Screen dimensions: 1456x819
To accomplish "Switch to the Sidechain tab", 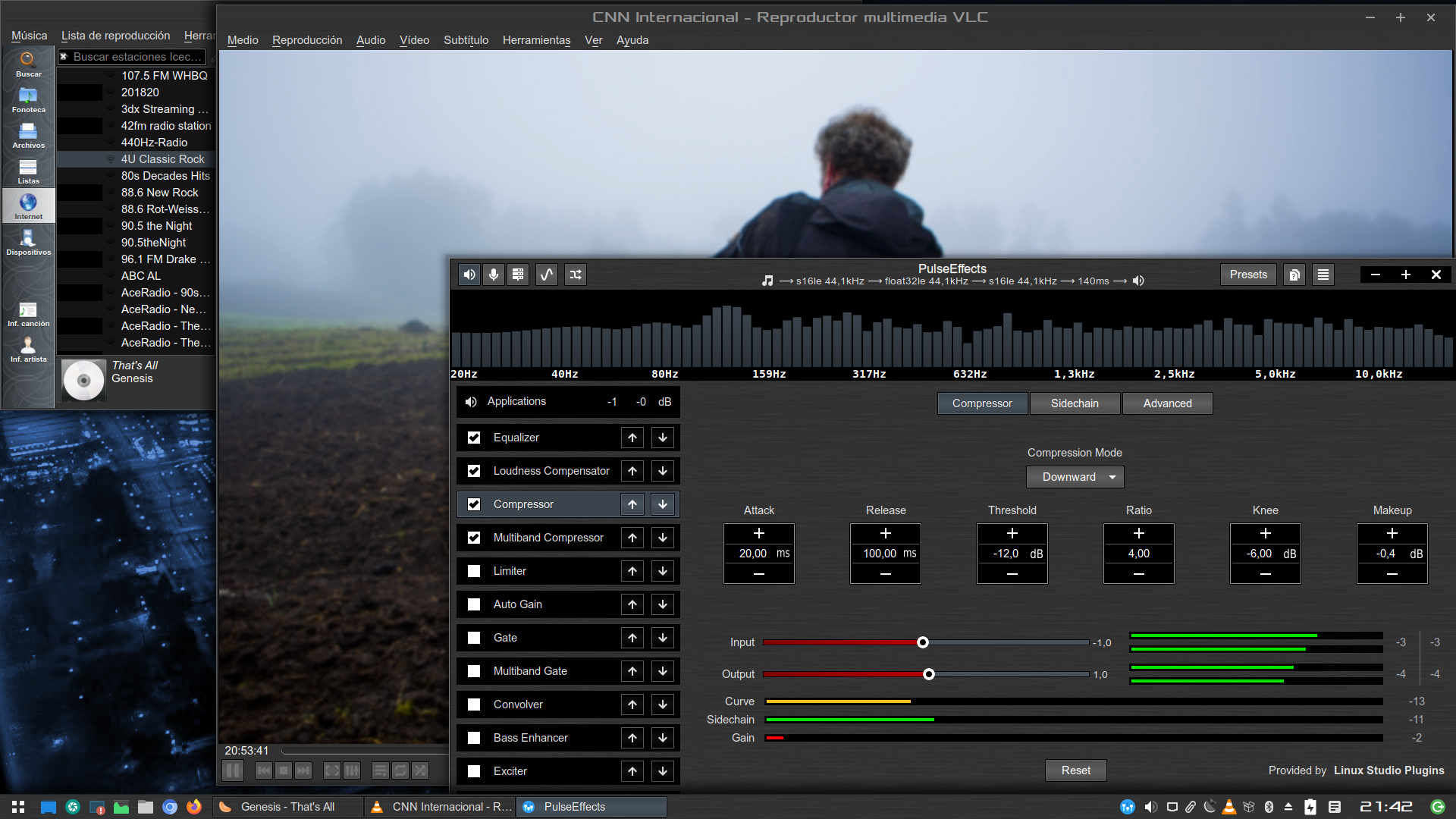I will [x=1075, y=403].
